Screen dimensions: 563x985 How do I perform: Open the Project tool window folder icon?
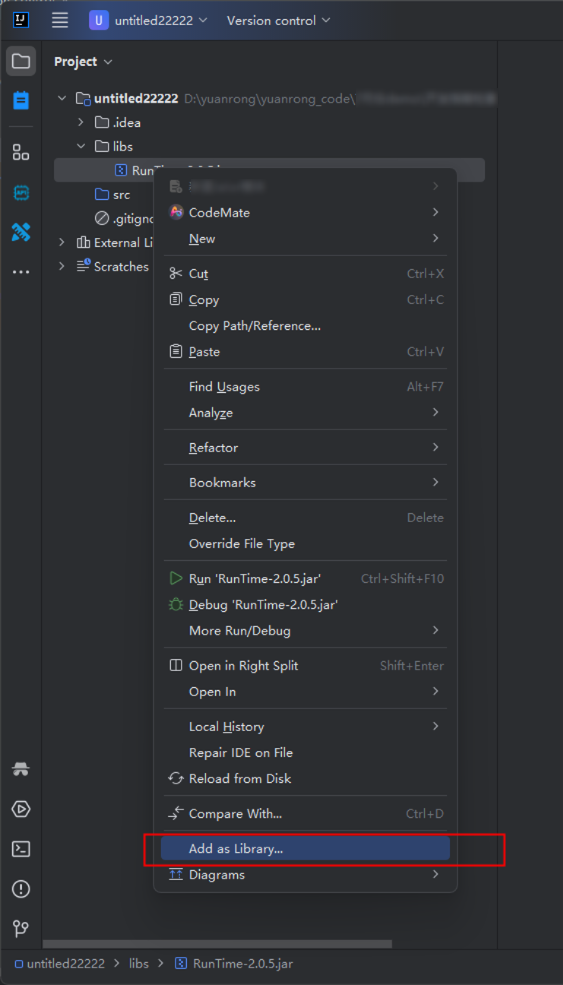[21, 61]
